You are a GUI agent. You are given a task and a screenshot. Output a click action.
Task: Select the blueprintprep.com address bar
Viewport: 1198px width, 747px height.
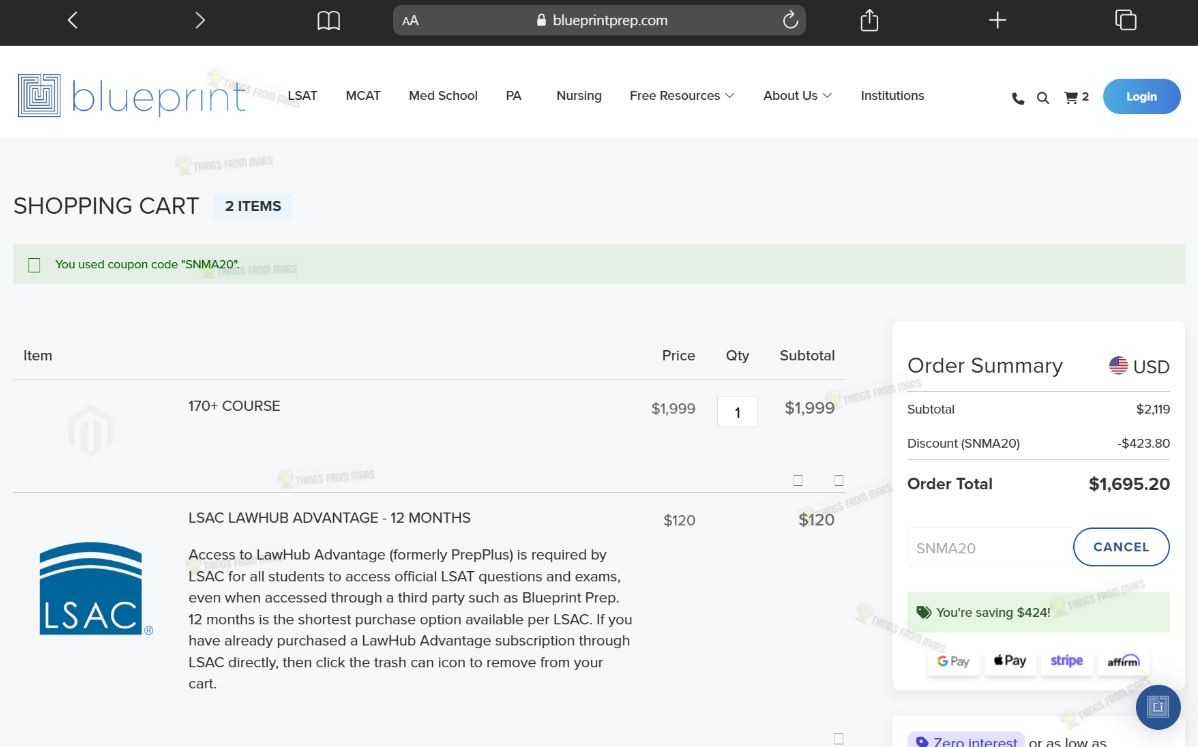(599, 21)
